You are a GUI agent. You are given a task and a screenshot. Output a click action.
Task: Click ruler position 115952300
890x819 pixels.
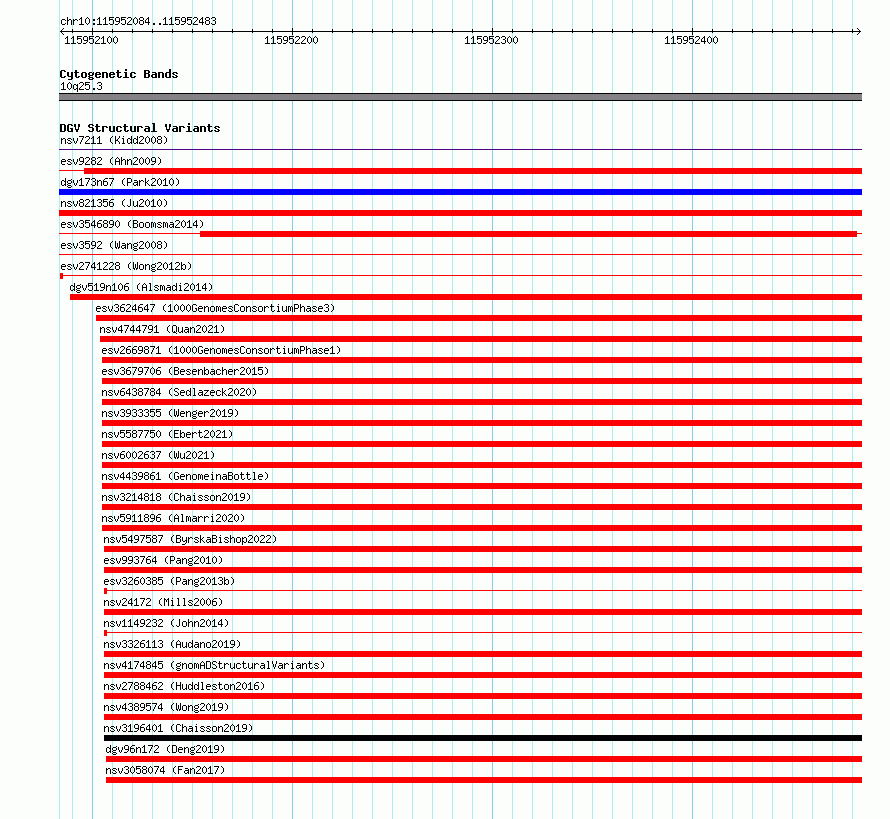click(491, 40)
